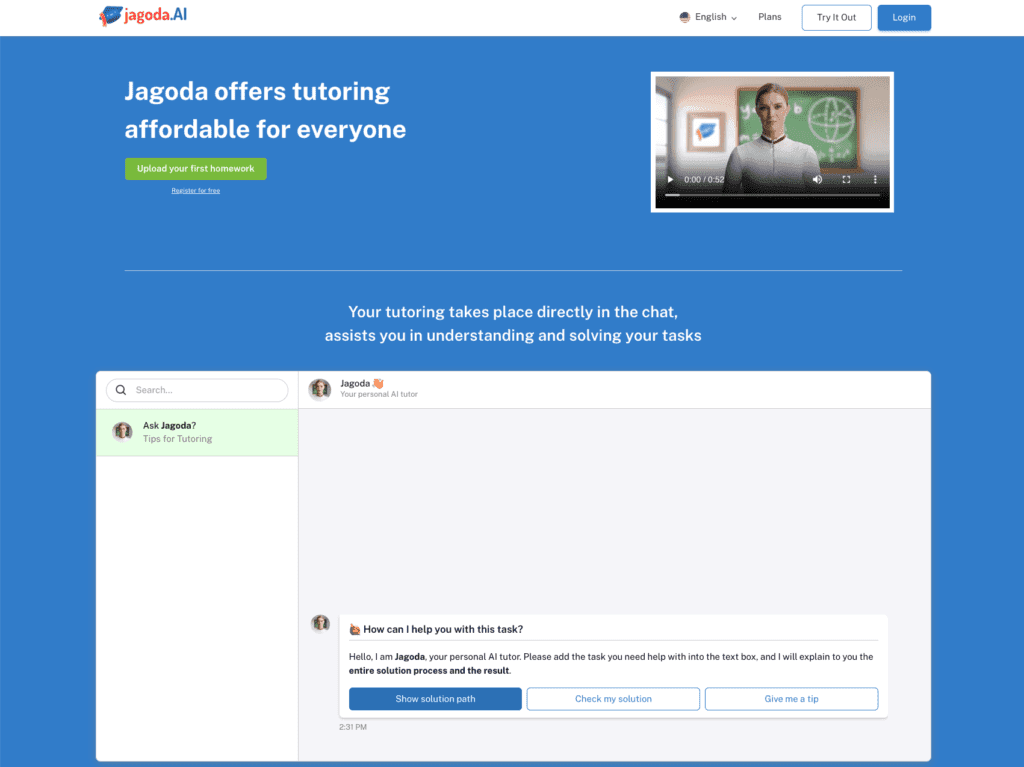Click the video progress bar

pyautogui.click(x=772, y=195)
